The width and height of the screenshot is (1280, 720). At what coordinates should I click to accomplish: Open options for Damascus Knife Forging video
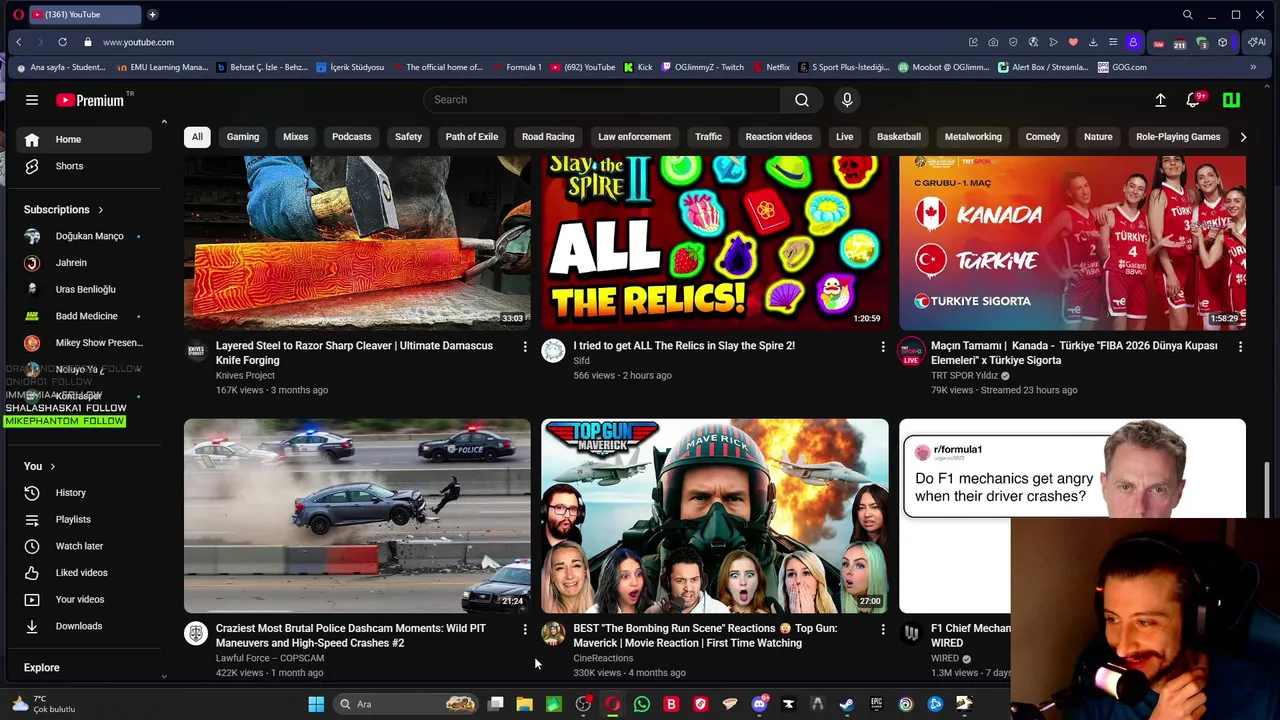point(525,346)
